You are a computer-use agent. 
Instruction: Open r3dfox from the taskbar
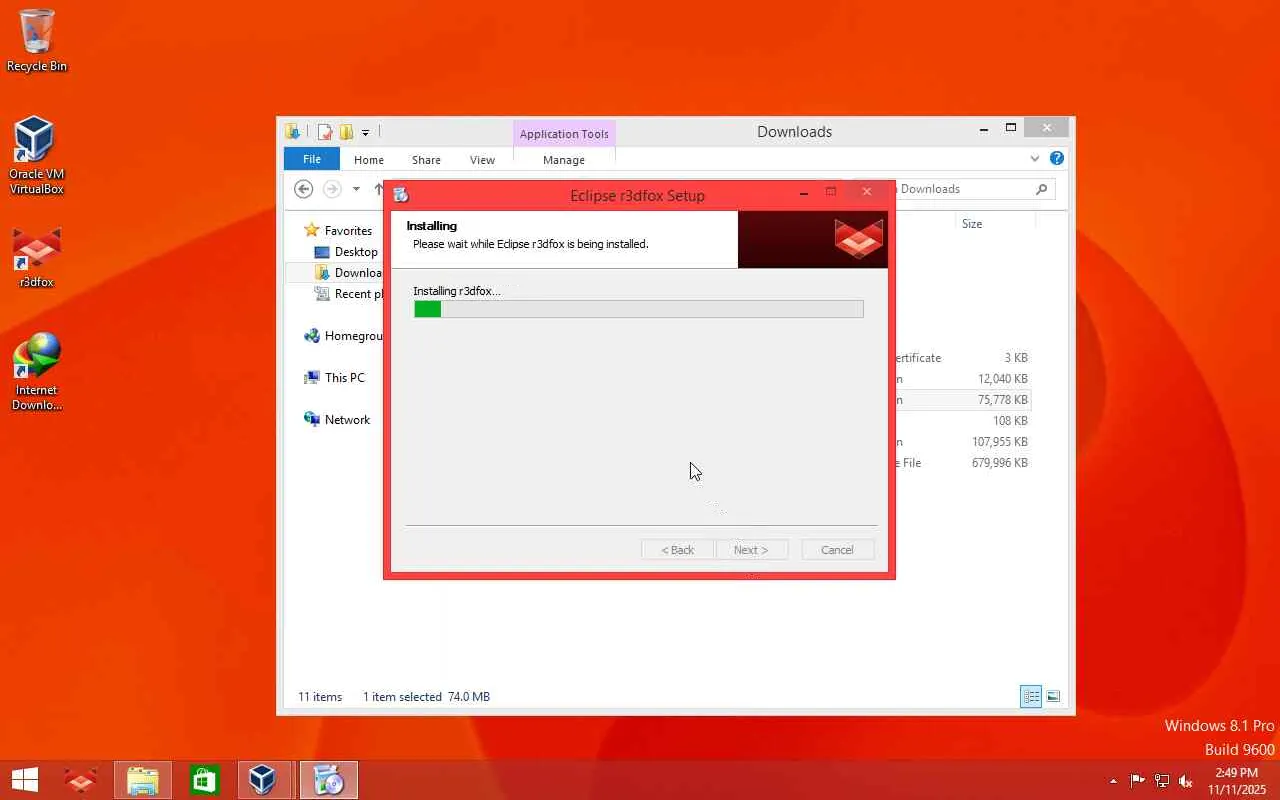81,780
